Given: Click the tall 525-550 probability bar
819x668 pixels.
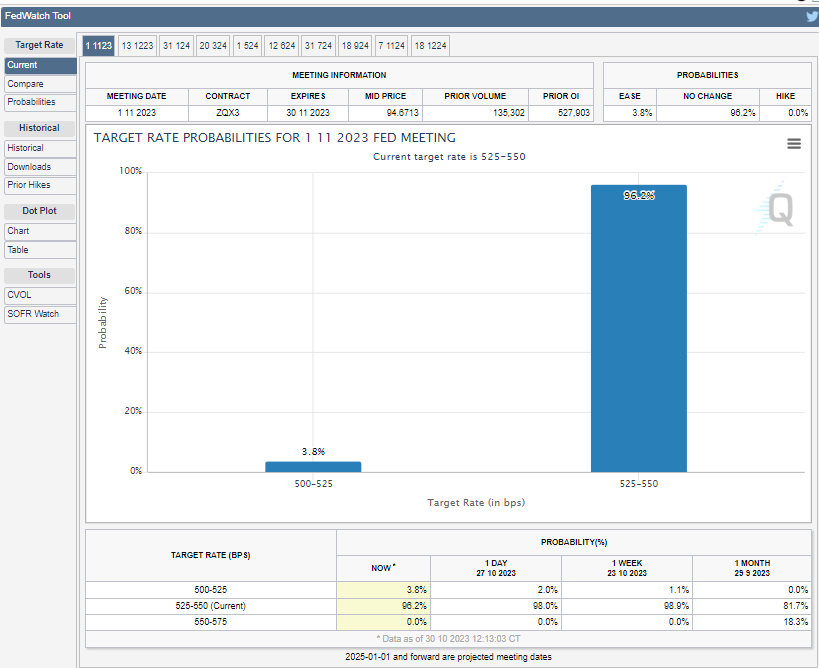Looking at the screenshot, I should (x=639, y=328).
